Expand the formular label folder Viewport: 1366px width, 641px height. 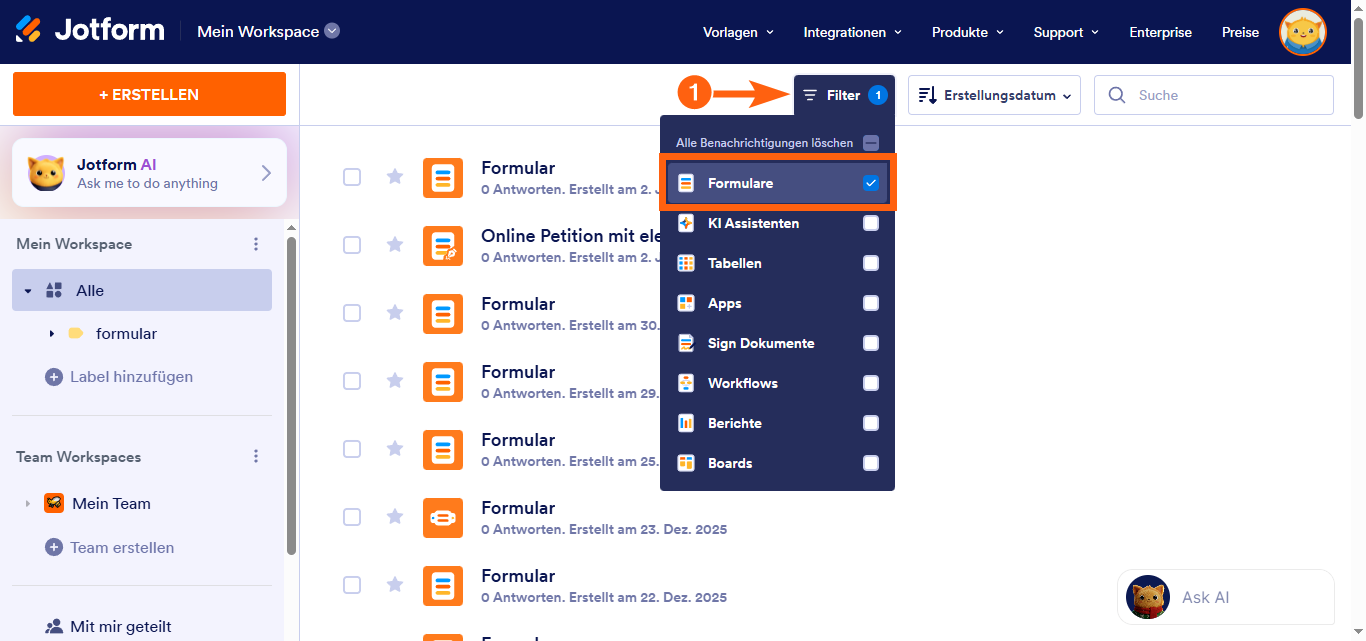(51, 333)
